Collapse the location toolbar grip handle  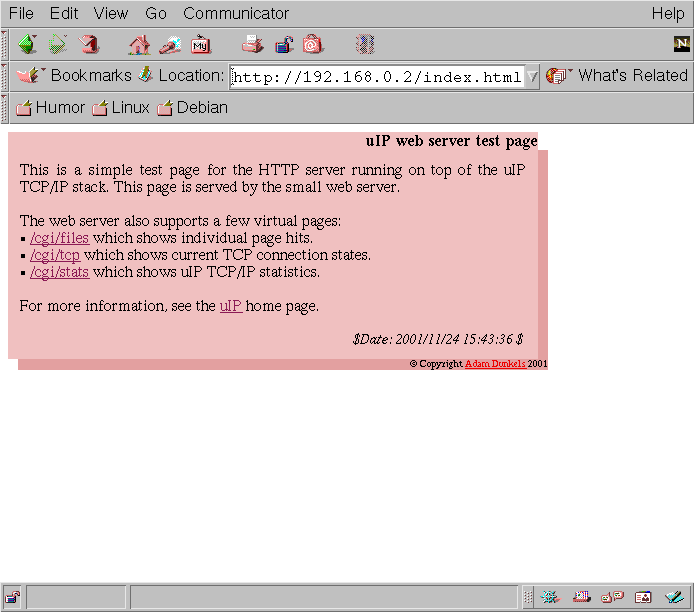pos(4,77)
